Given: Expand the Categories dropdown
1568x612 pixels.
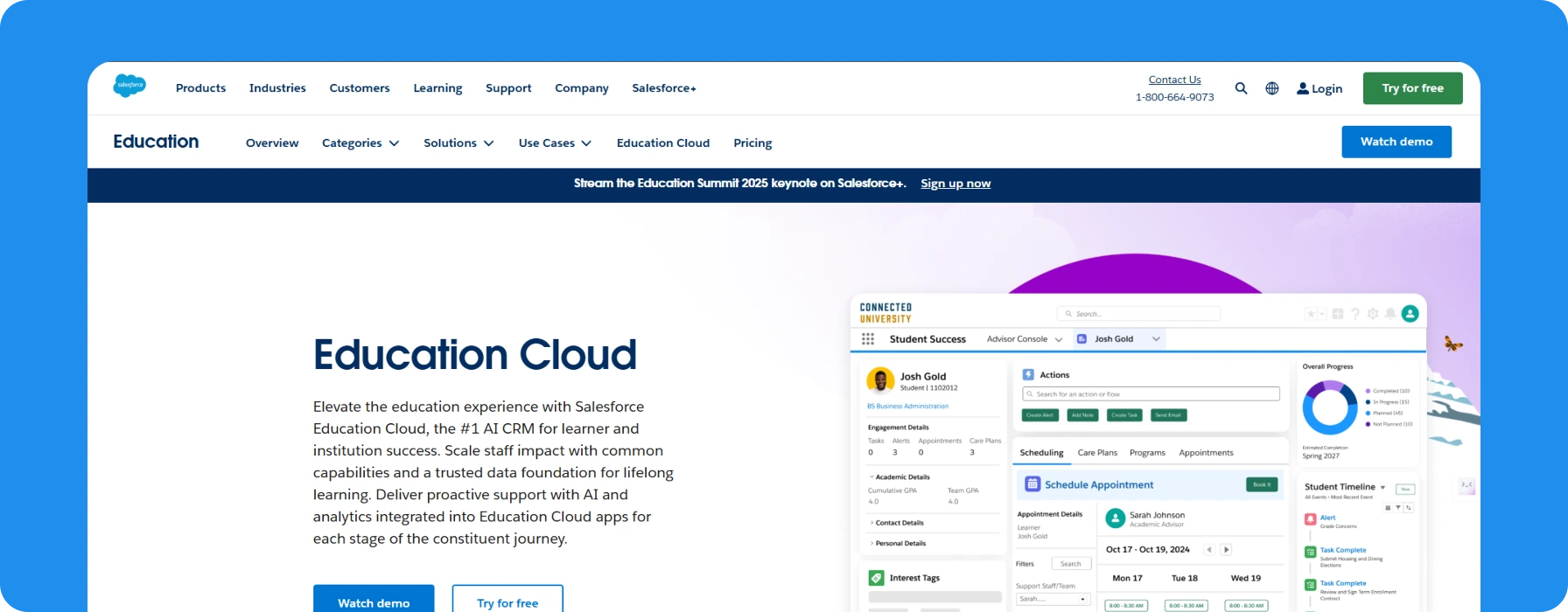Looking at the screenshot, I should [x=360, y=143].
